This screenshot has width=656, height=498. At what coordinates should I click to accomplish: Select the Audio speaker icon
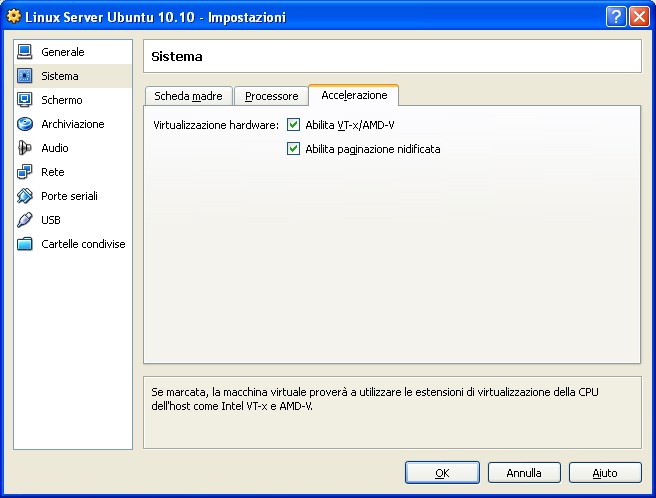pos(25,148)
